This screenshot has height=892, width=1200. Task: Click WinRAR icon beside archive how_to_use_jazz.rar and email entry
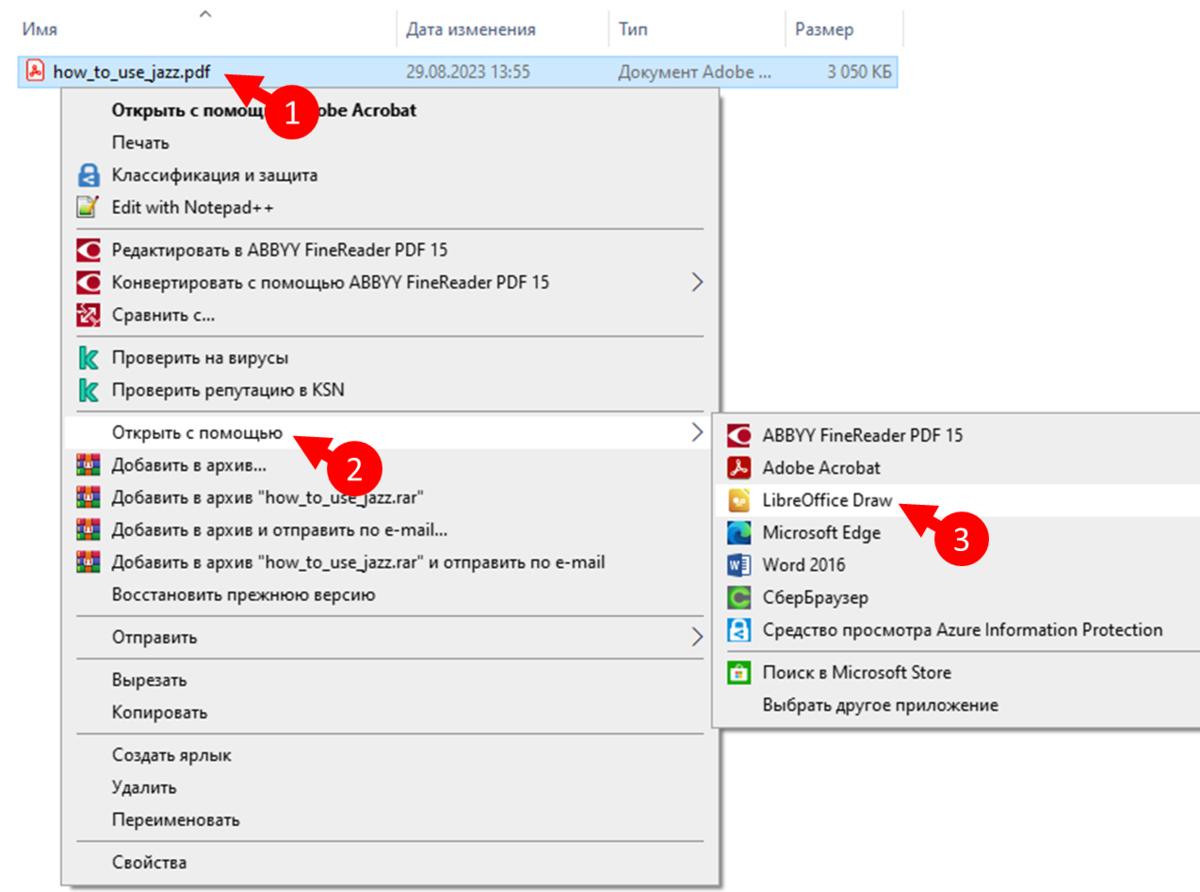89,562
